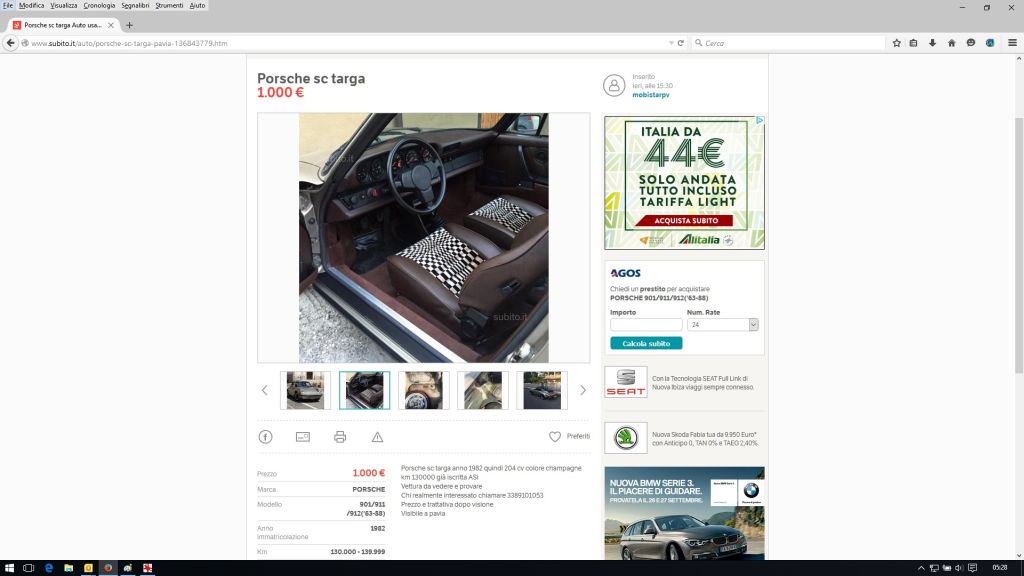Adjust volume from the system tray speaker

pyautogui.click(x=959, y=568)
